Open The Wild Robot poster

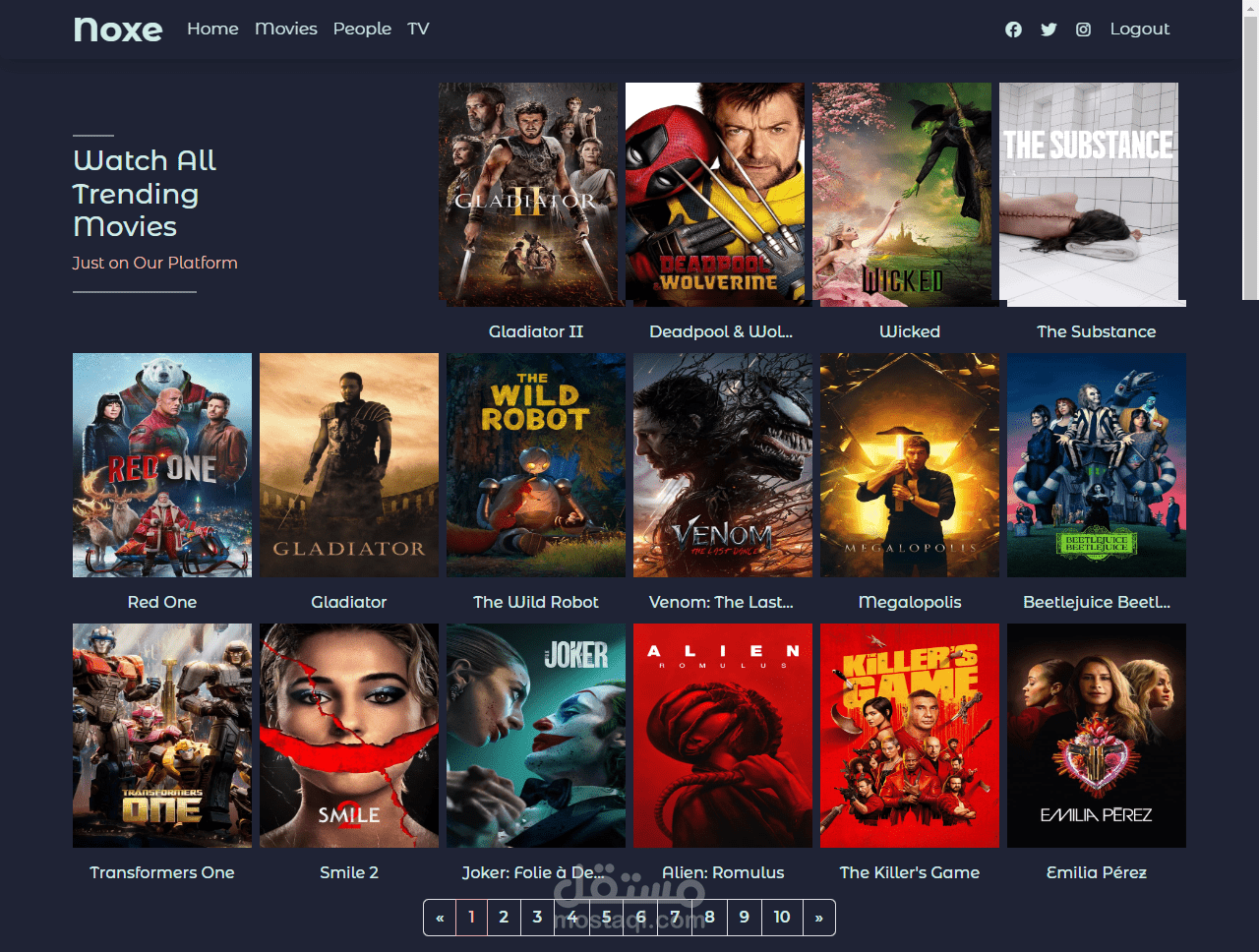click(536, 465)
